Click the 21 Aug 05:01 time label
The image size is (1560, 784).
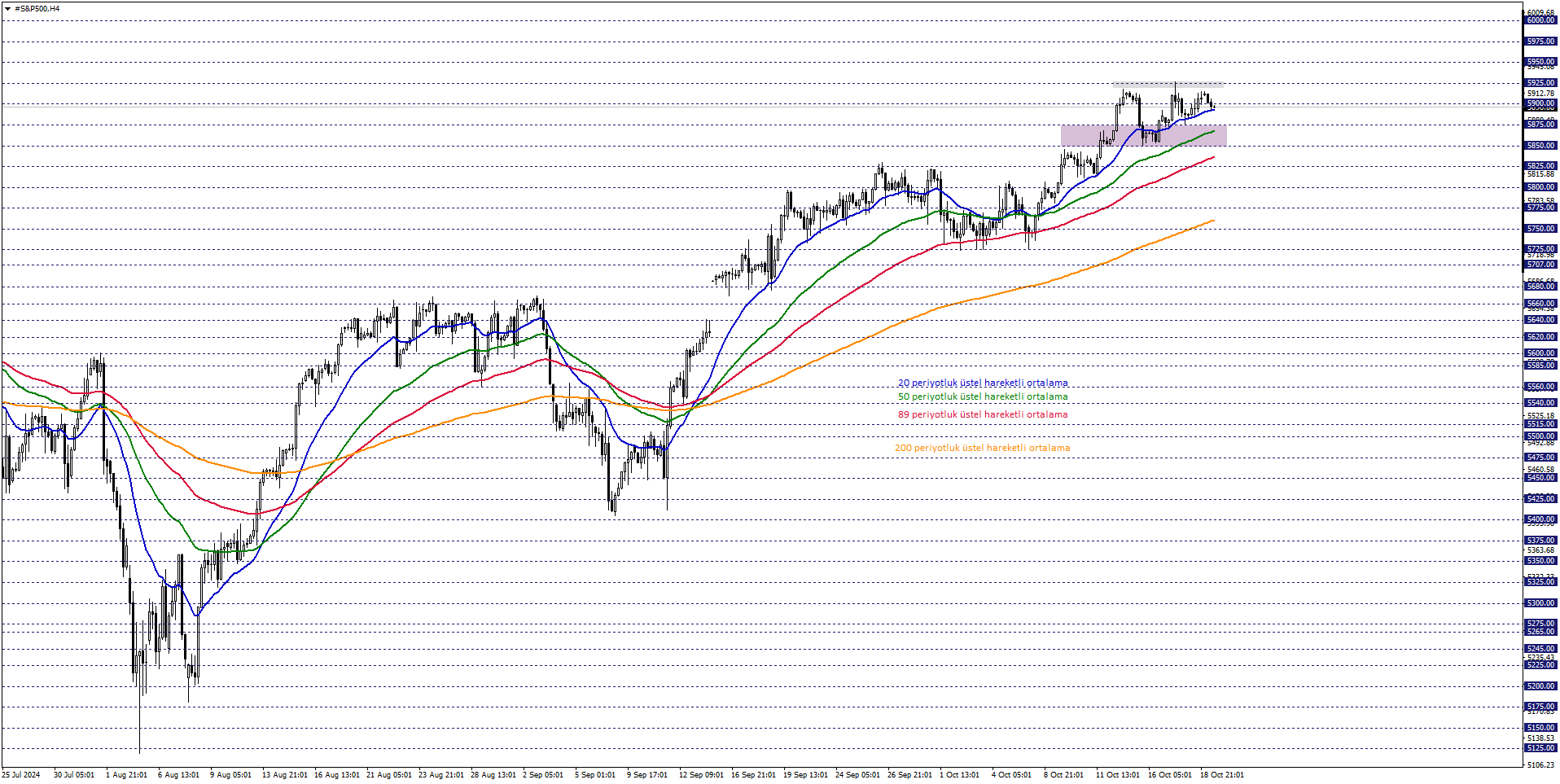pyautogui.click(x=389, y=775)
